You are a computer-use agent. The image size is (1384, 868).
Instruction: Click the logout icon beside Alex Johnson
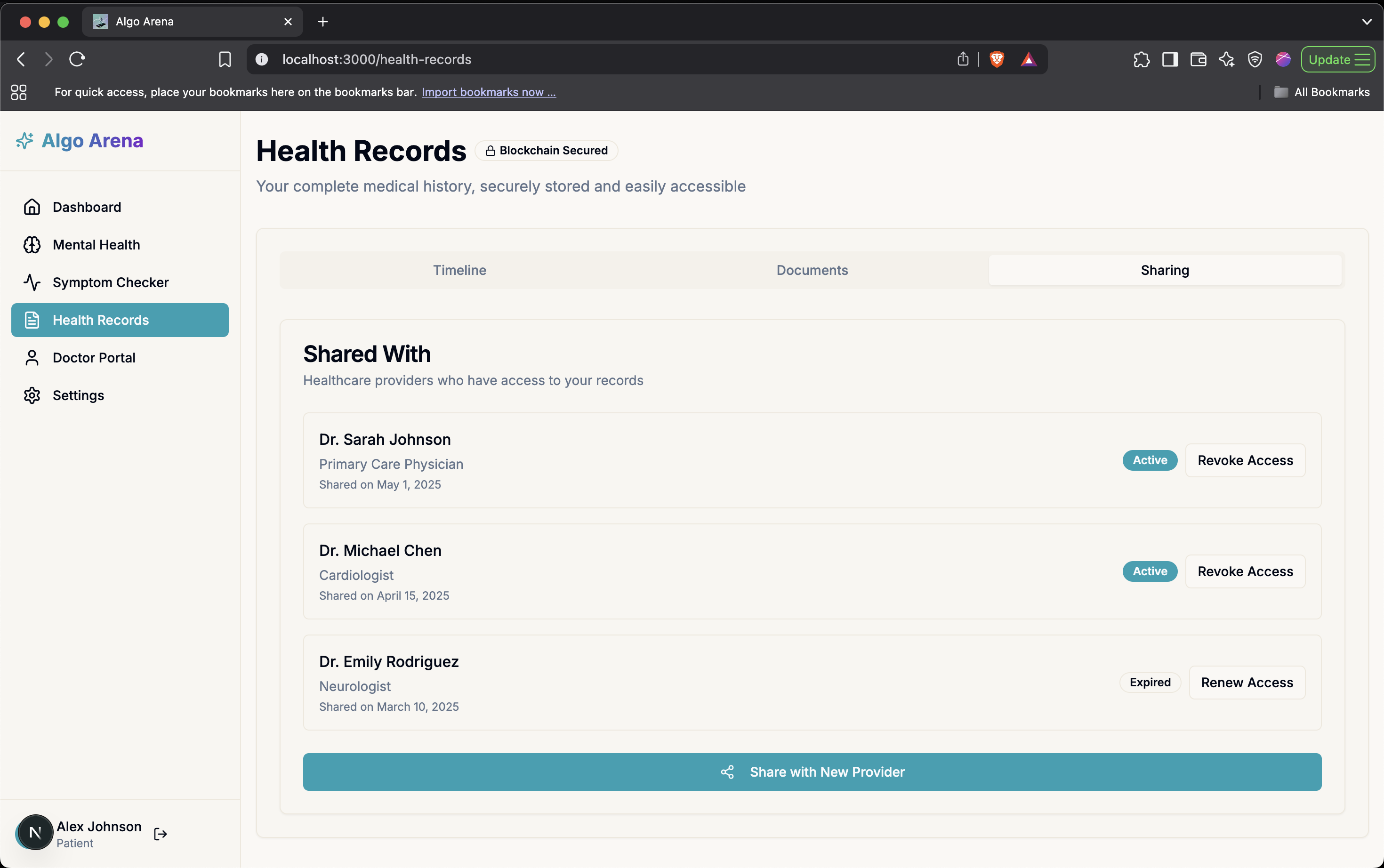point(160,834)
